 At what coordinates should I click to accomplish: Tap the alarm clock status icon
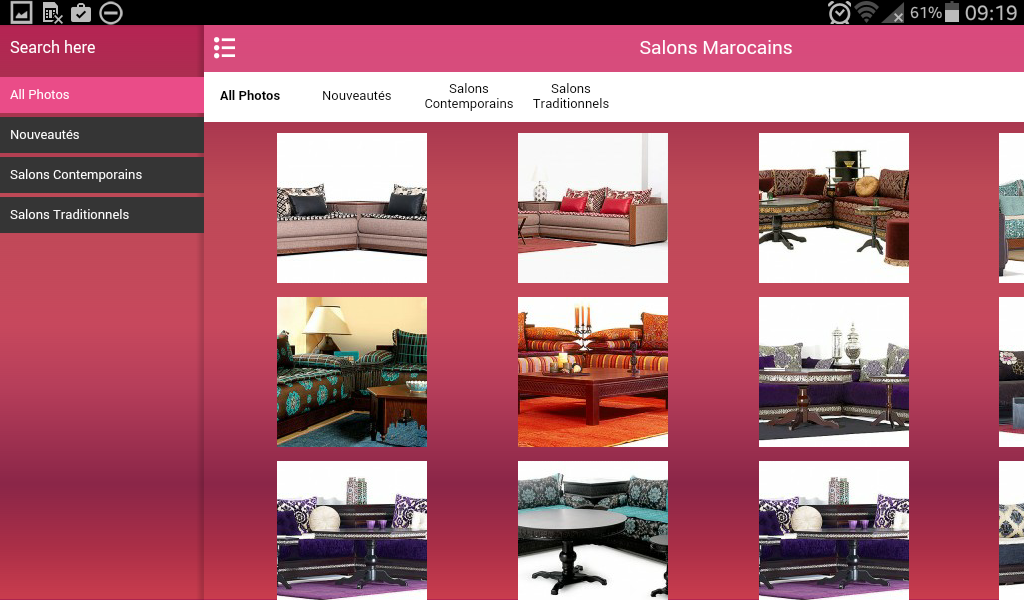(839, 12)
